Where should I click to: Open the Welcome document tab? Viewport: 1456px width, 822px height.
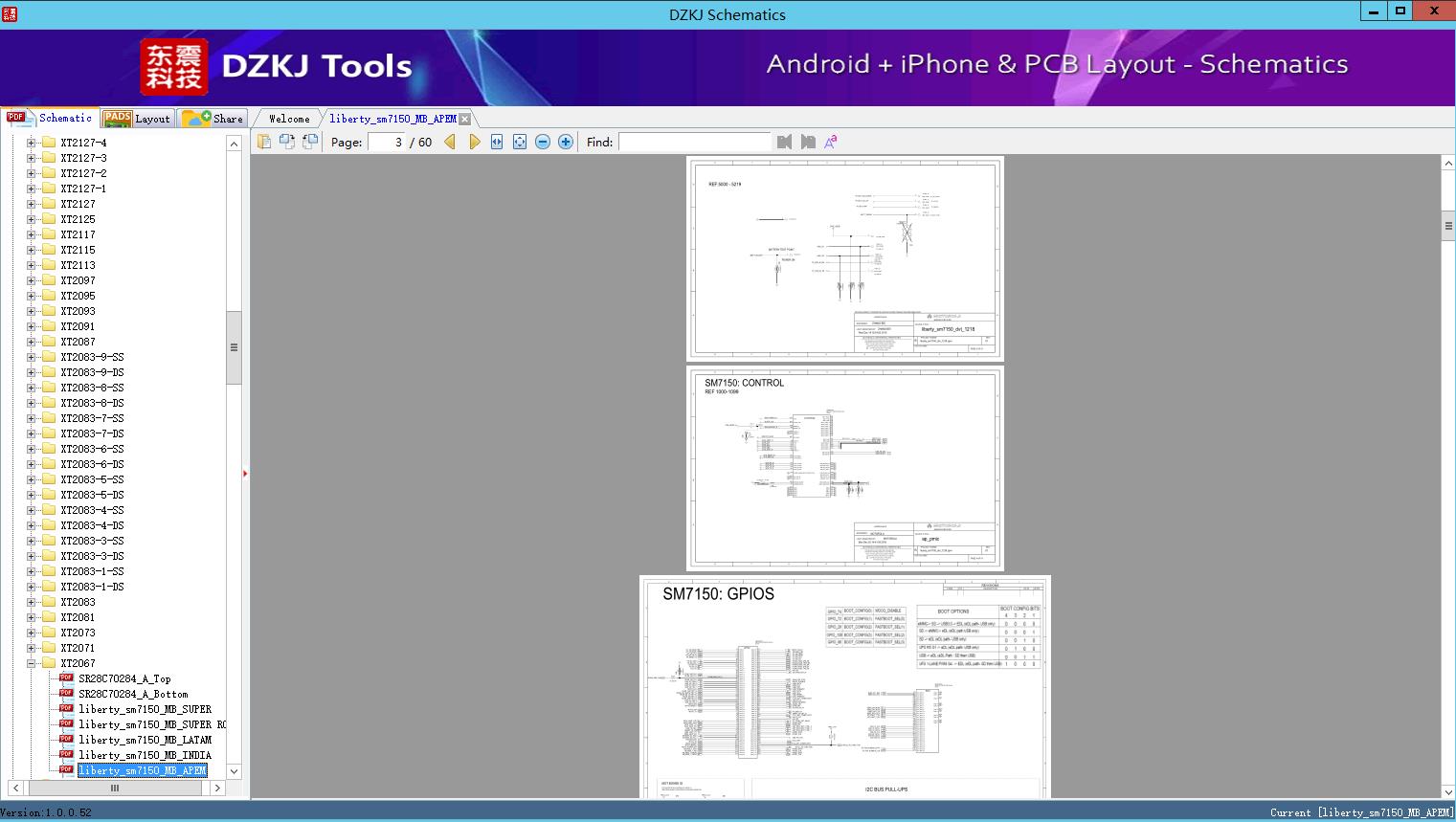(289, 119)
